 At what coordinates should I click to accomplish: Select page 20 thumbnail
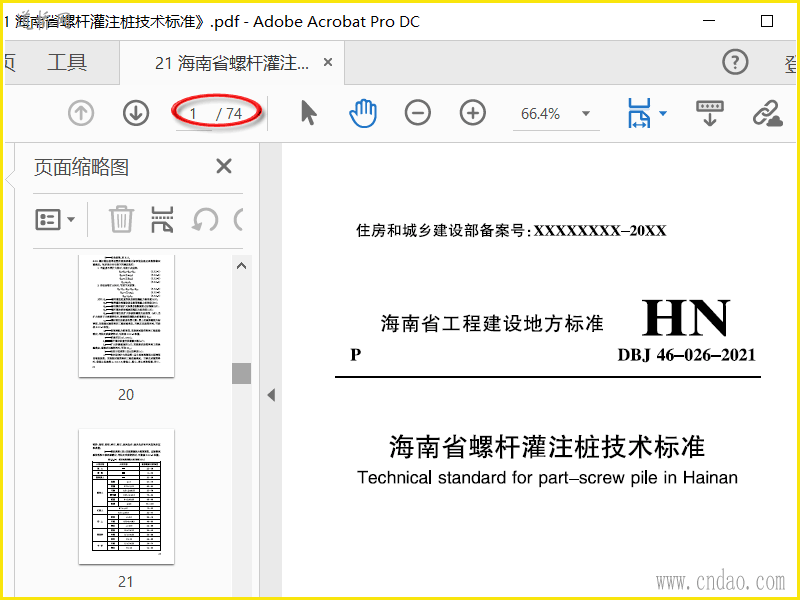click(x=127, y=316)
